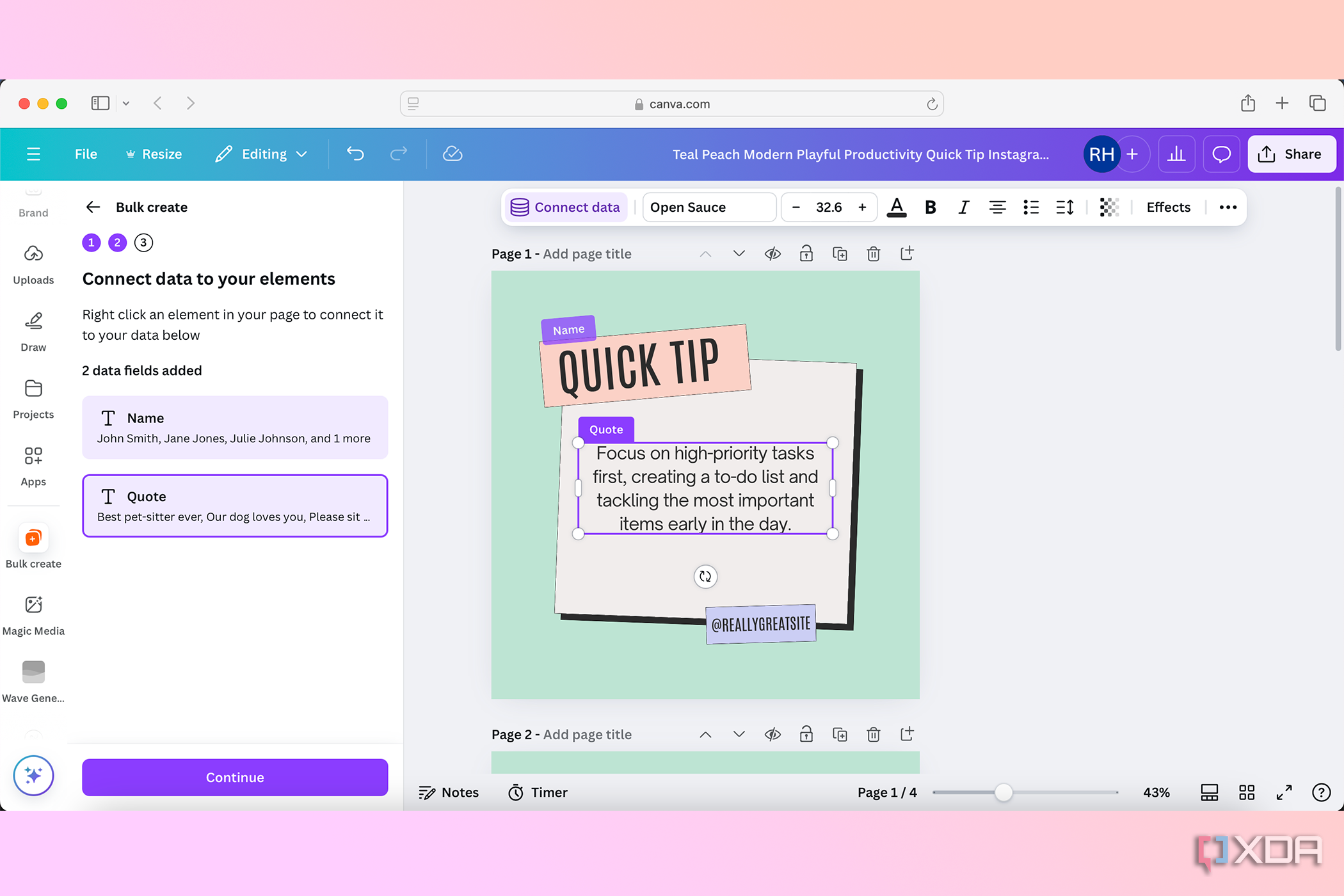This screenshot has height=896, width=1344.
Task: Duplicate Page 1
Action: tap(840, 253)
